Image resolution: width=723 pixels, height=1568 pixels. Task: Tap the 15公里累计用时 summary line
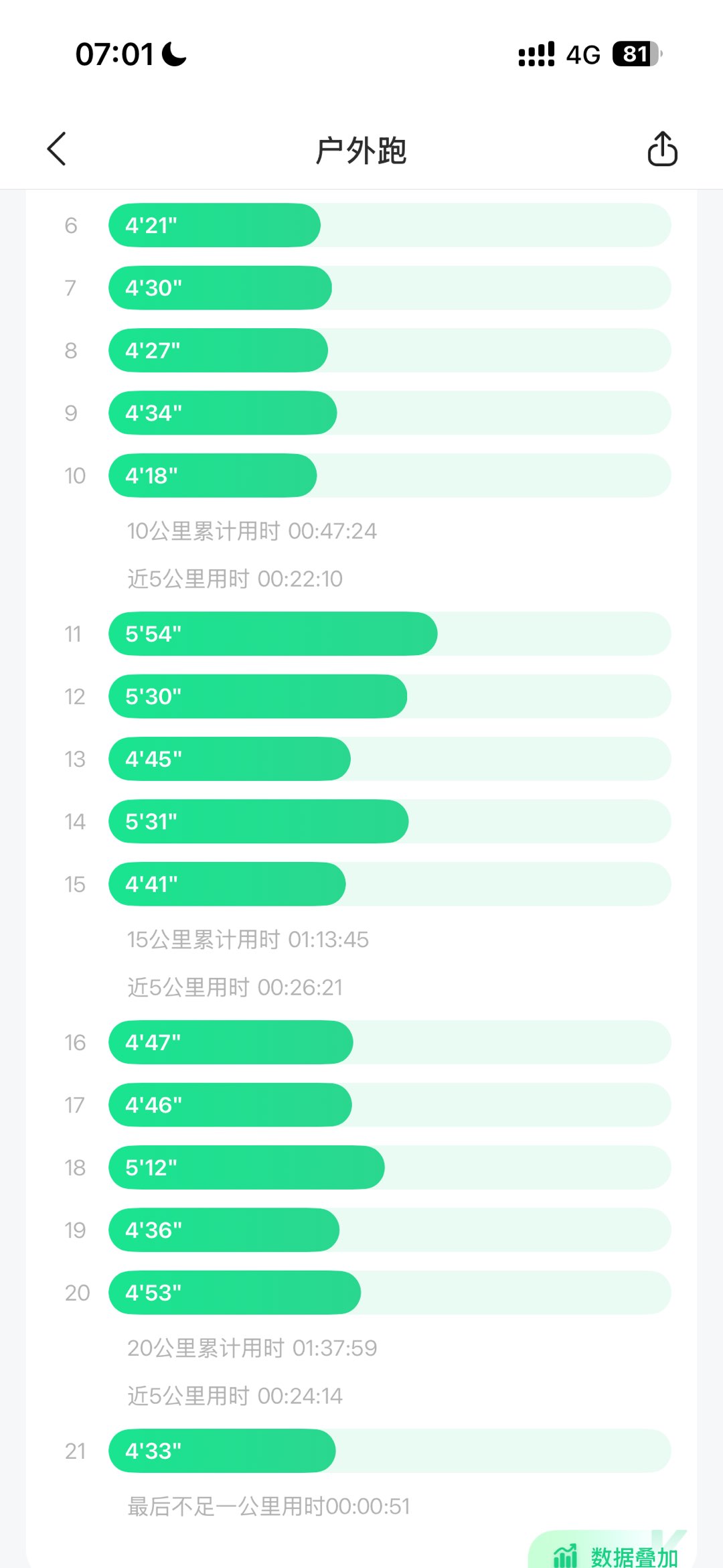coord(248,940)
